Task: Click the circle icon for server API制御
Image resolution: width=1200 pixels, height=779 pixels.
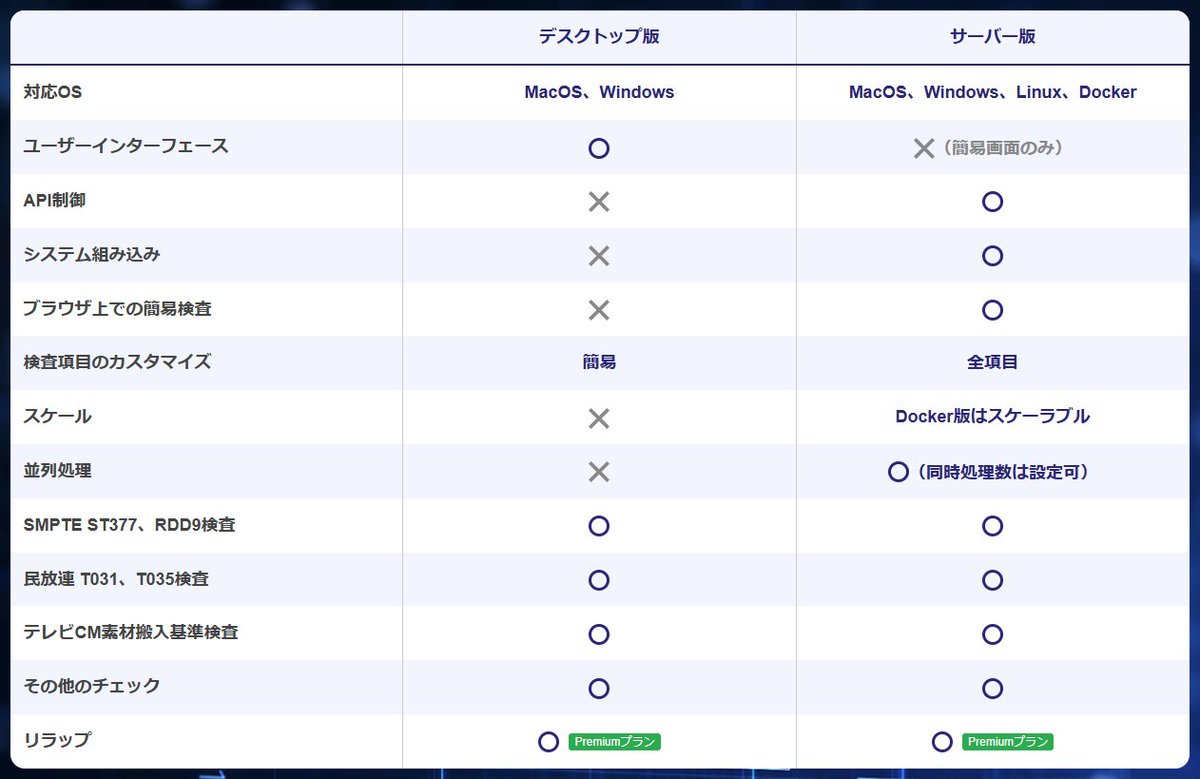Action: [x=992, y=202]
